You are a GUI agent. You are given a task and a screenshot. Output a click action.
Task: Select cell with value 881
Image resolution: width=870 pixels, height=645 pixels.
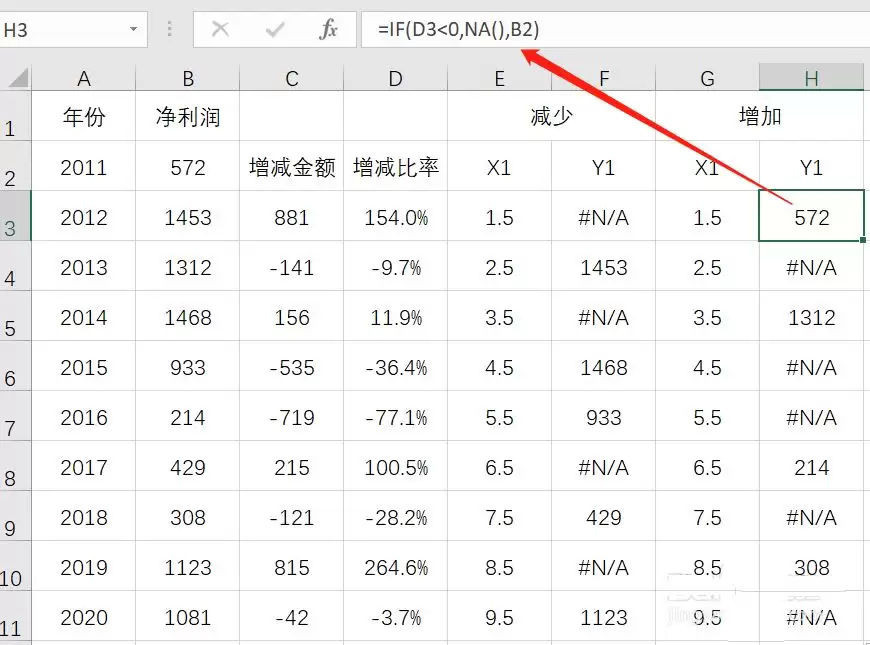291,217
